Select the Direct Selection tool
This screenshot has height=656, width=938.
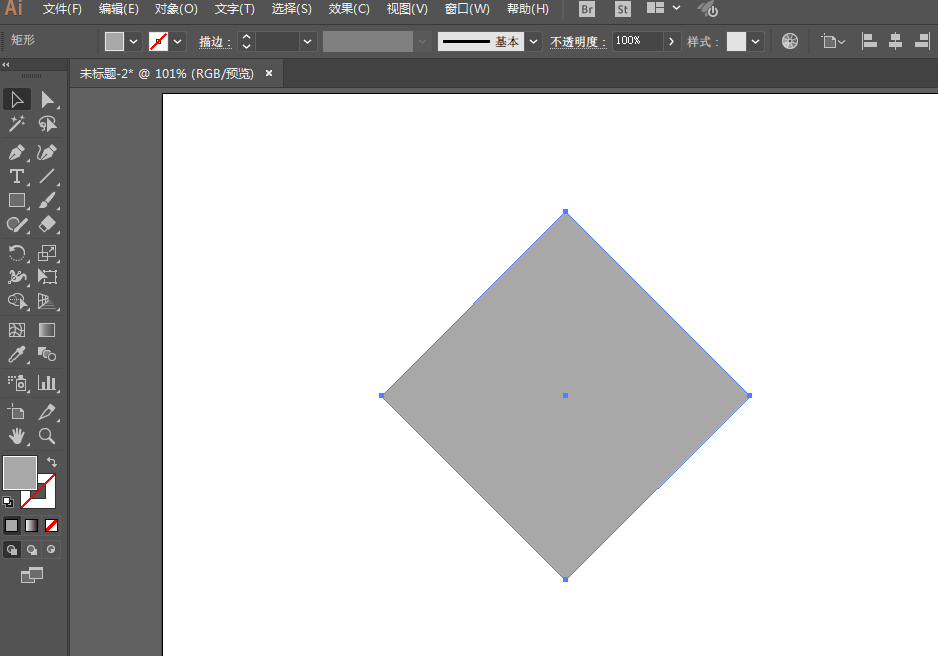47,99
